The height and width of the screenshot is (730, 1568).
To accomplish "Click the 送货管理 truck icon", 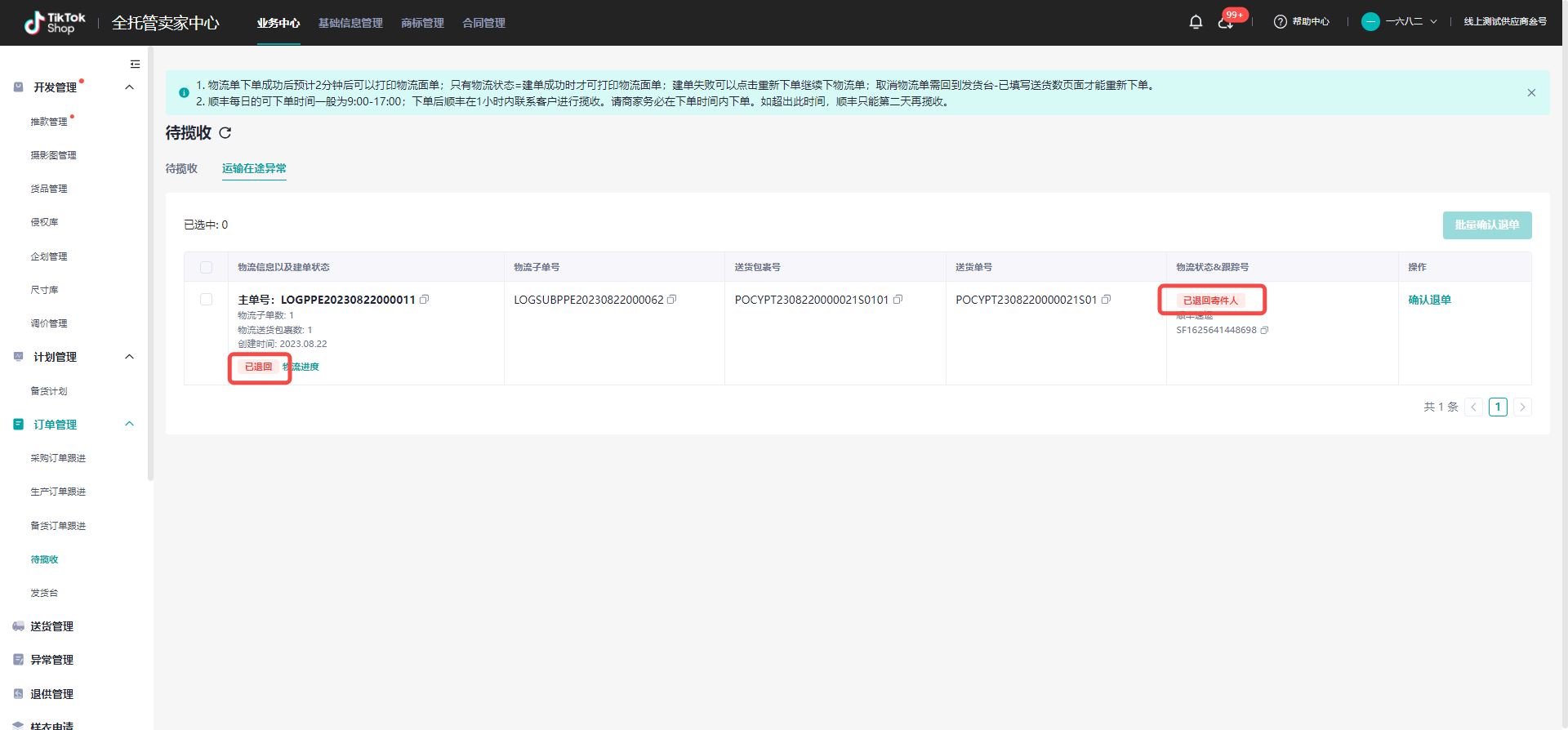I will [x=18, y=626].
